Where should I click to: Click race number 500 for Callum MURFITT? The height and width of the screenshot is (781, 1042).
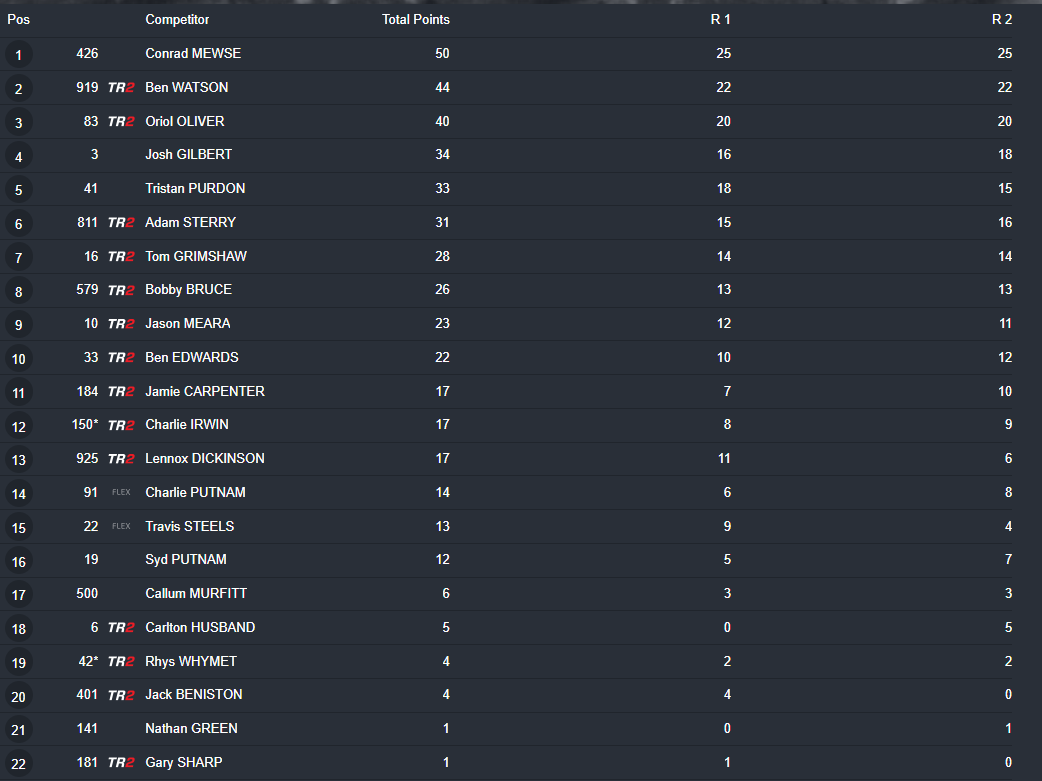[87, 593]
